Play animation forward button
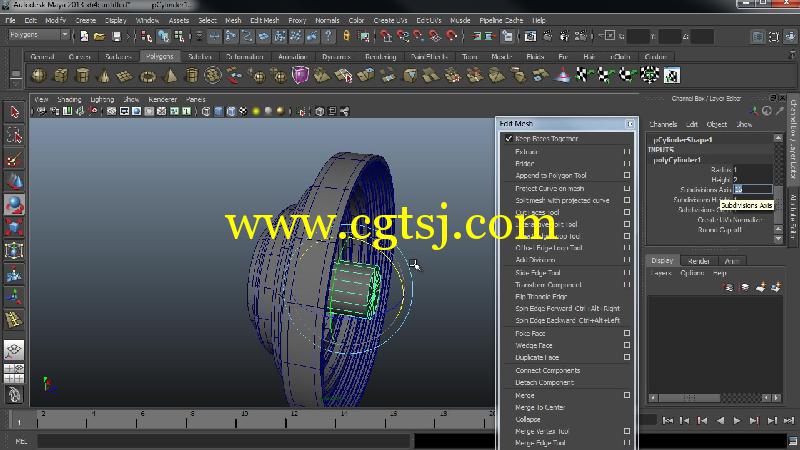The width and height of the screenshot is (800, 450). click(737, 420)
